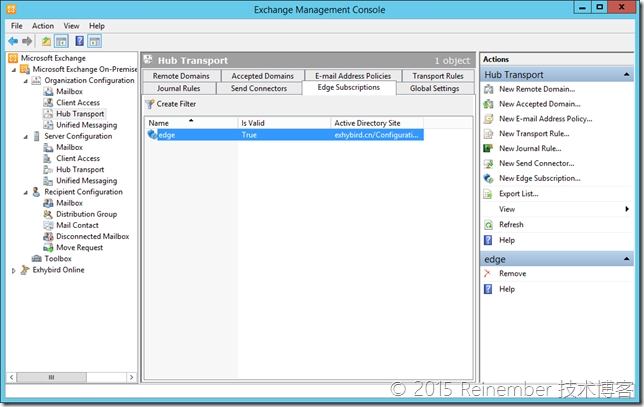Select Mail Contact tree item
Screen dimensions: 644x407
coord(77,225)
